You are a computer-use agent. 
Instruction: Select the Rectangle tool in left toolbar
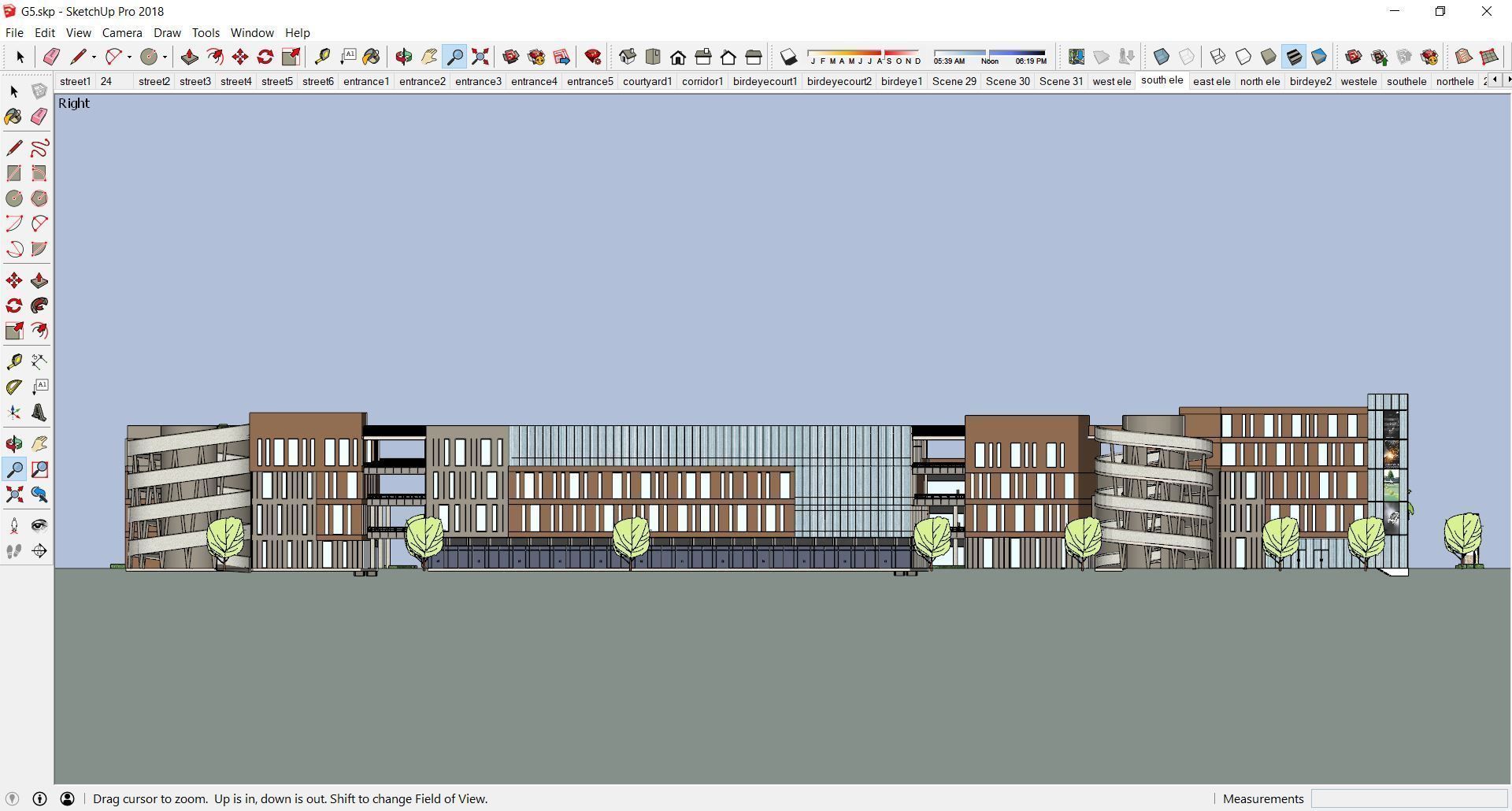(14, 173)
